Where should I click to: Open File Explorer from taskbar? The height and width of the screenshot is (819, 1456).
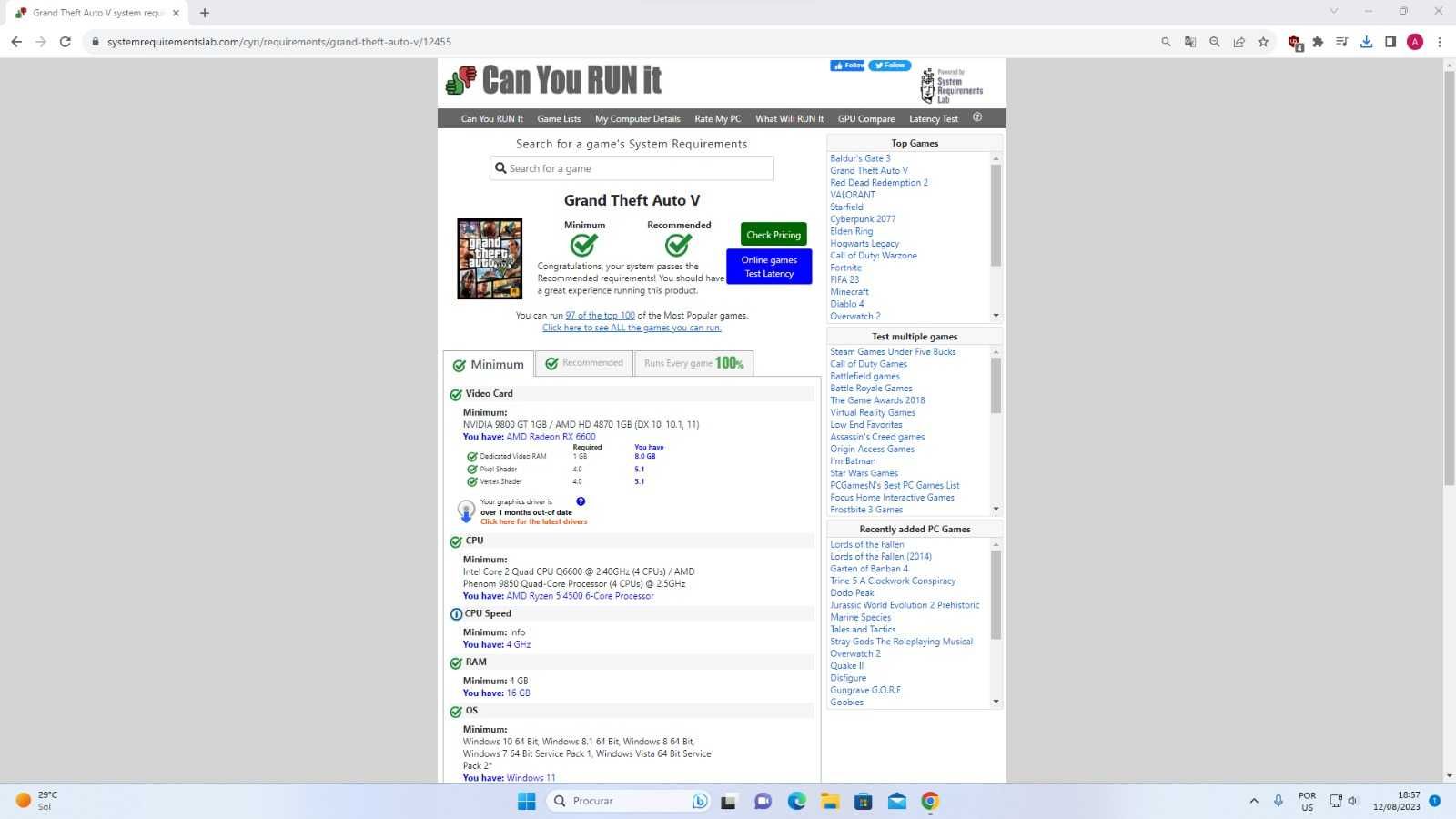[830, 801]
